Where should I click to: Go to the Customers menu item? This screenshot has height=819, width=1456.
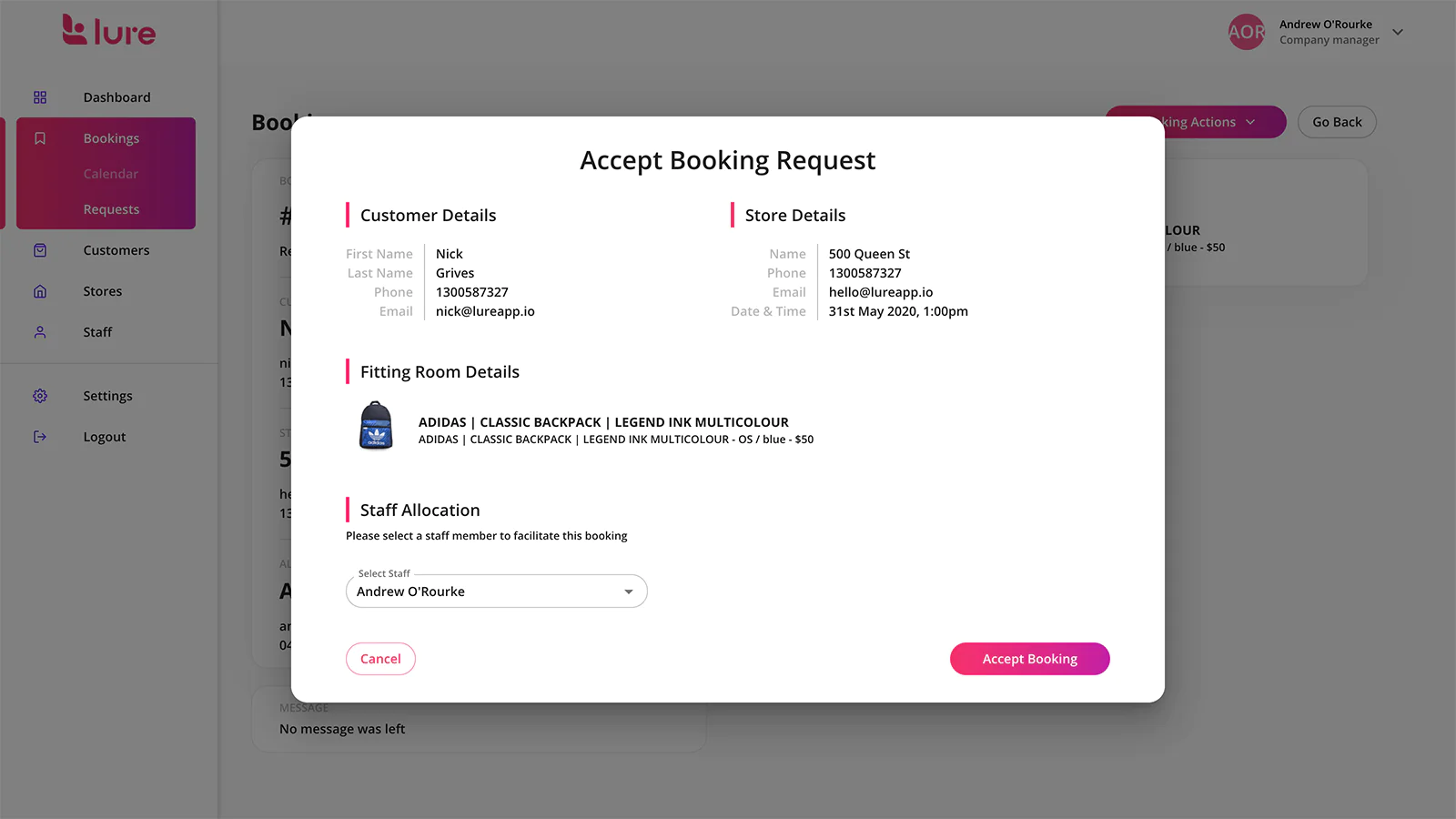116,250
